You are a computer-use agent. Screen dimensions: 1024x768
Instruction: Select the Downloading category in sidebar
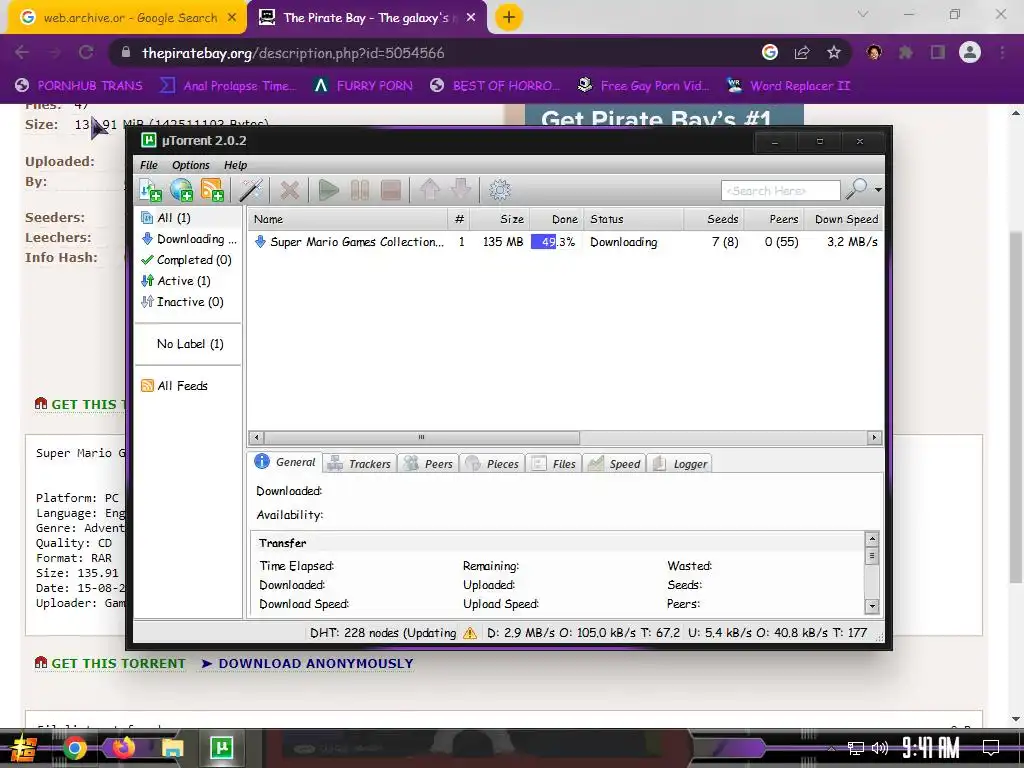point(189,239)
